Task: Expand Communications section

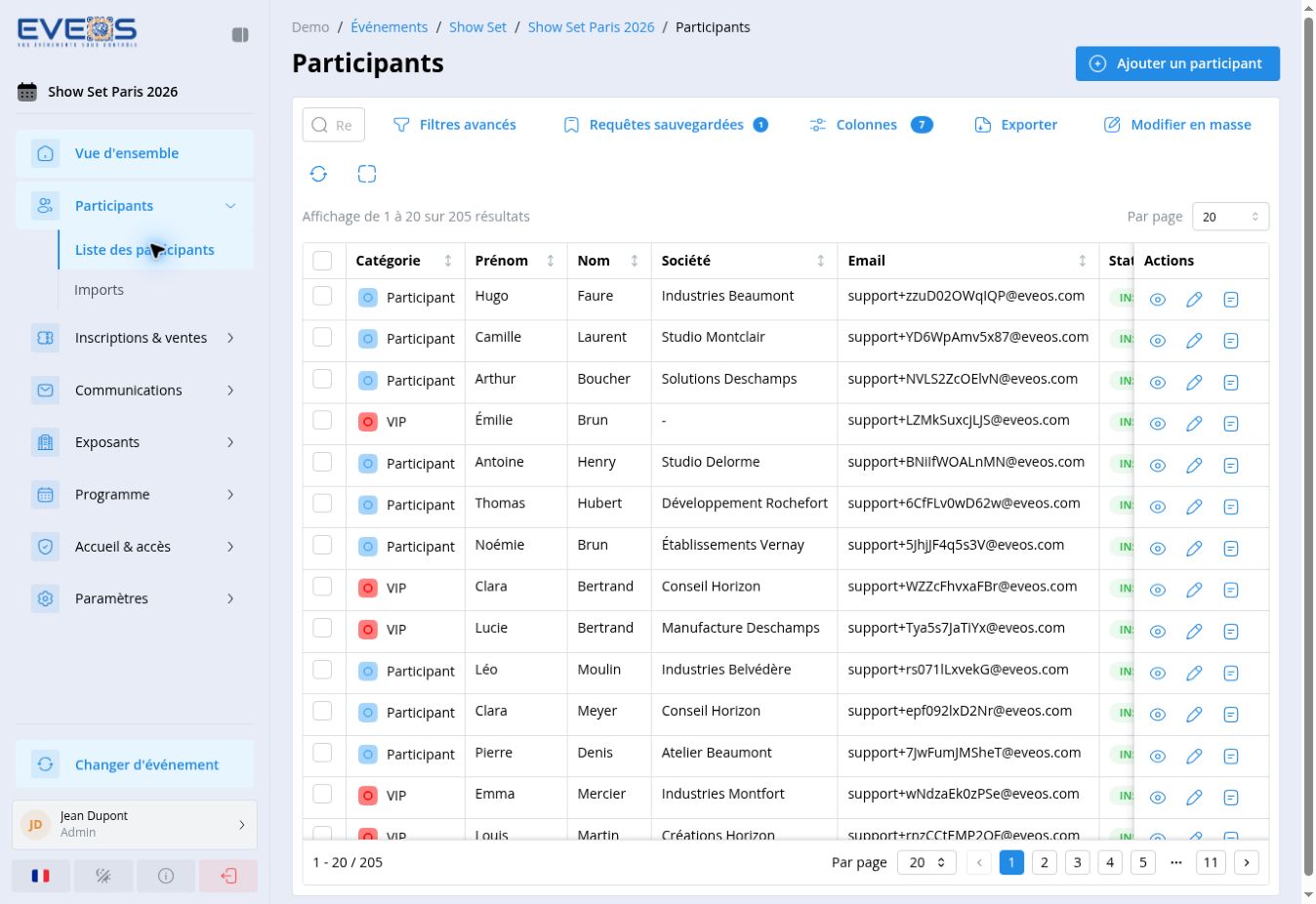Action: (x=135, y=390)
